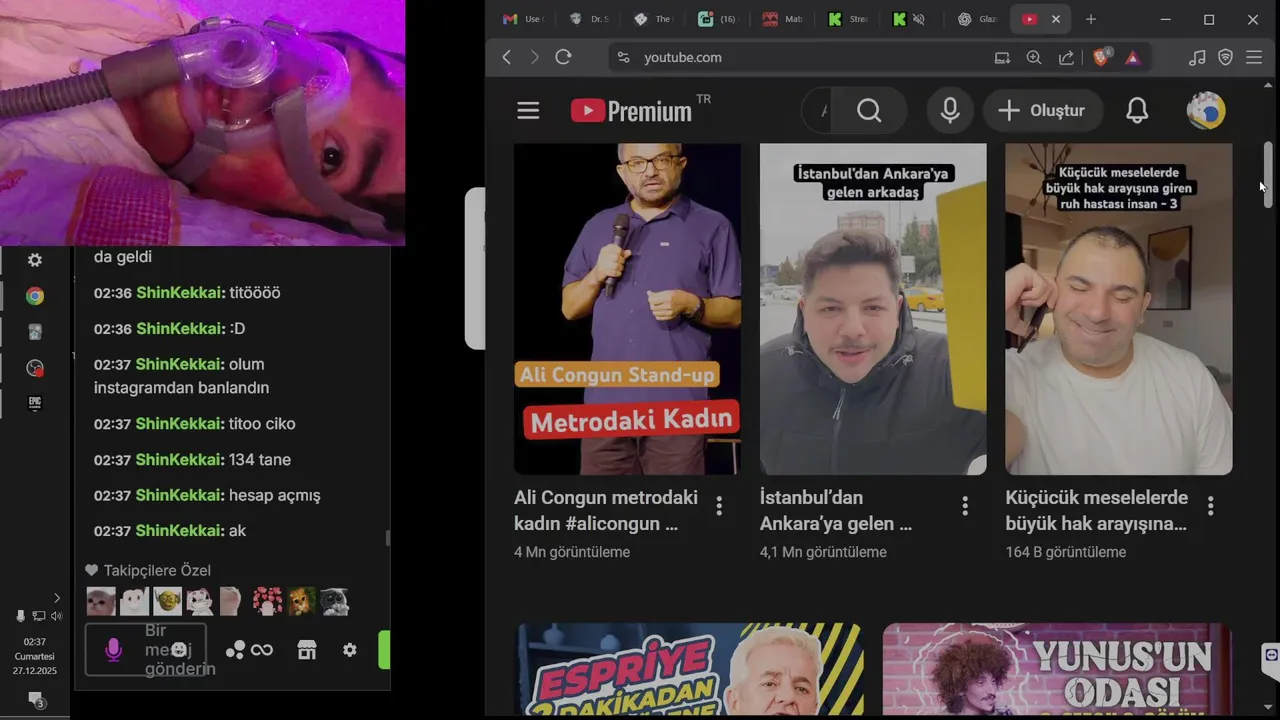Select the first cat emote under Takipçilere Özel
1280x720 pixels.
pyautogui.click(x=101, y=601)
